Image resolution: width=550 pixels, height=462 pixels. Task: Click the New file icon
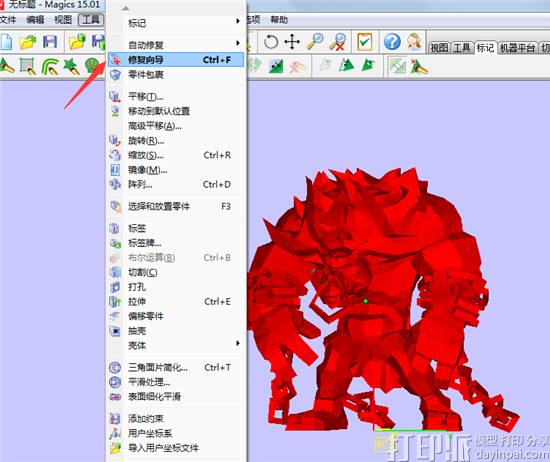click(6, 42)
